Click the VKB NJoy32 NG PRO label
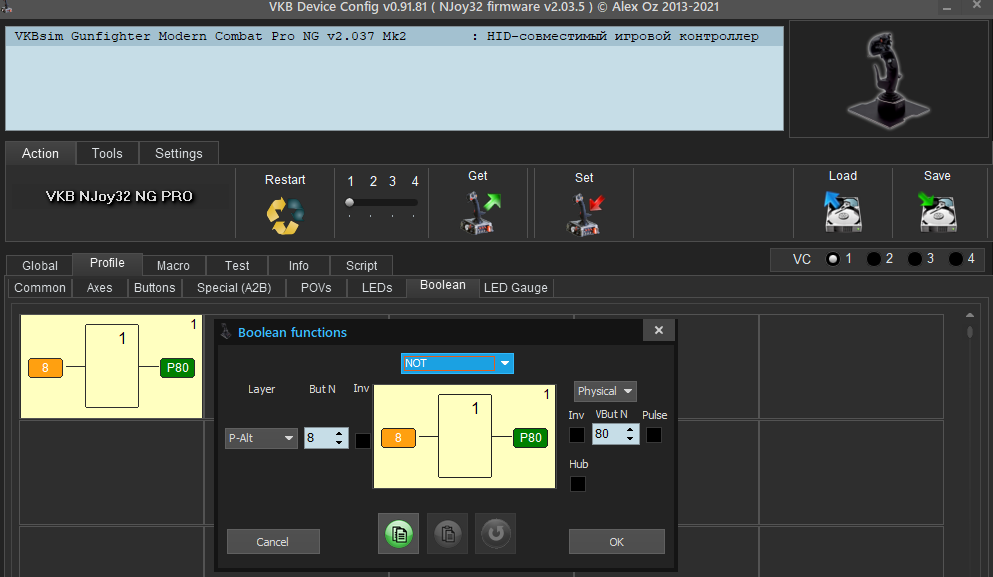This screenshot has width=993, height=577. point(119,196)
